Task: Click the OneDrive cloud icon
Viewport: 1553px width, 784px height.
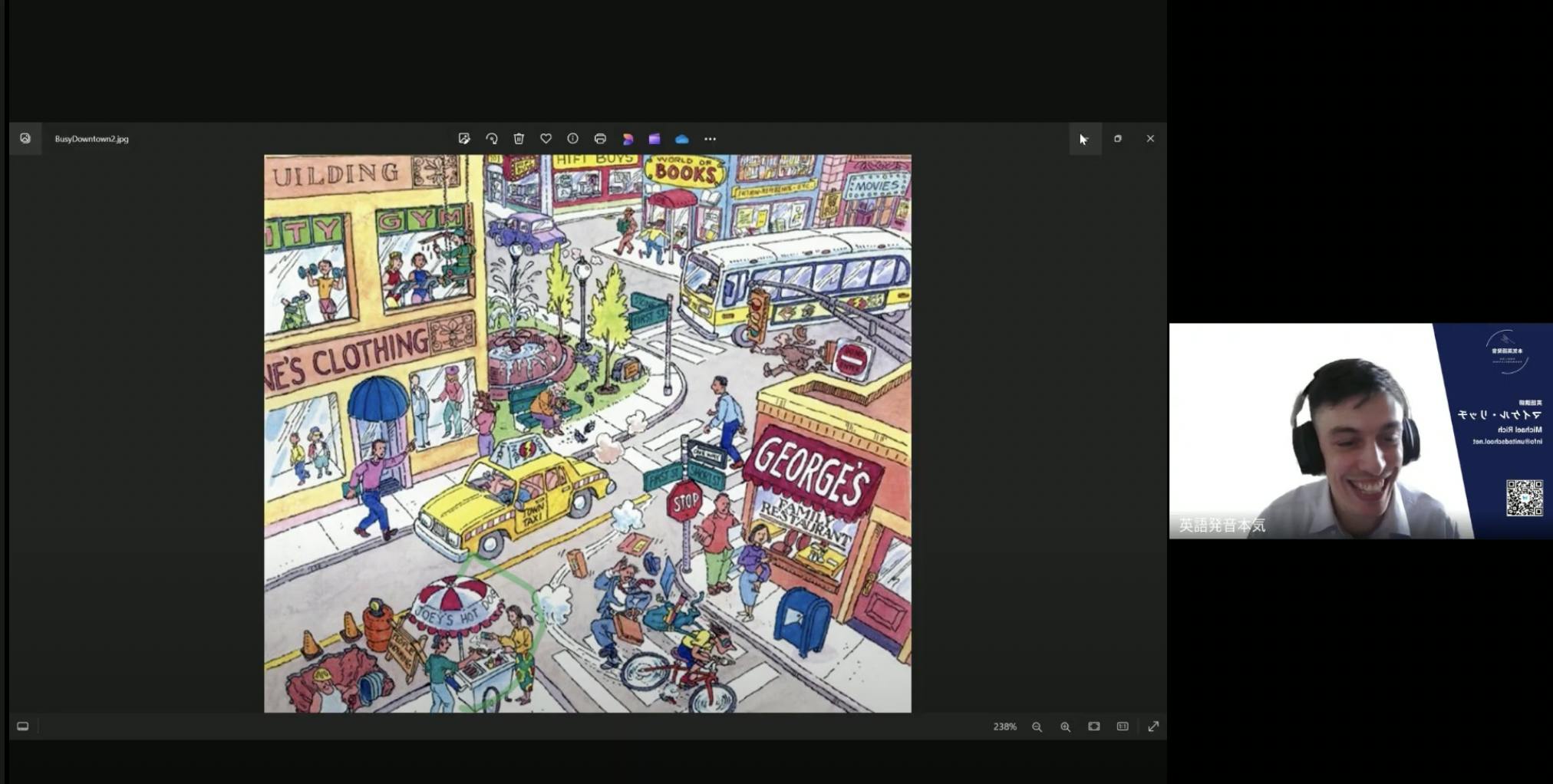Action: (x=681, y=139)
